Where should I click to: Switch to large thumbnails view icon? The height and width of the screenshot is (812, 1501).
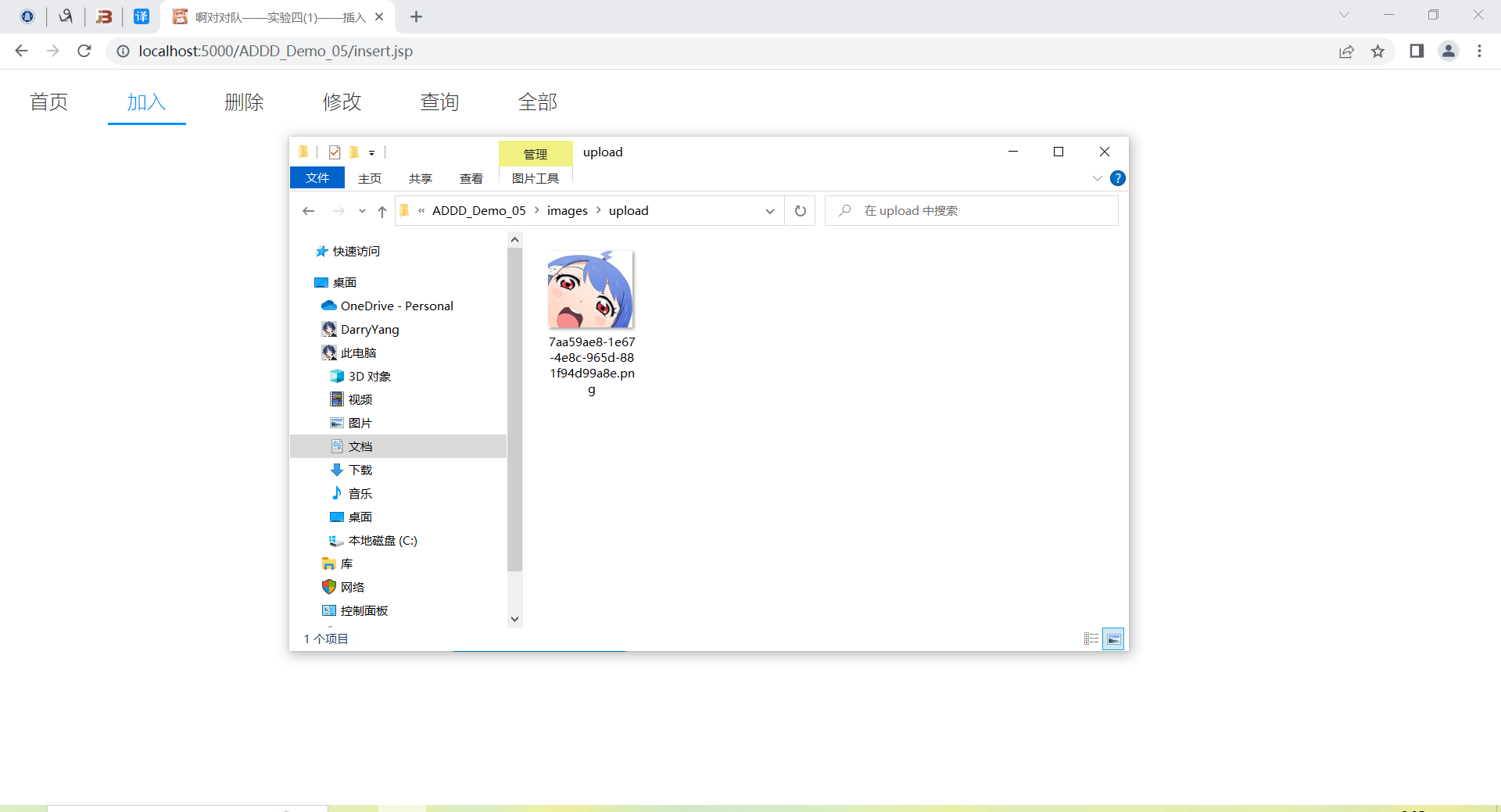1113,639
